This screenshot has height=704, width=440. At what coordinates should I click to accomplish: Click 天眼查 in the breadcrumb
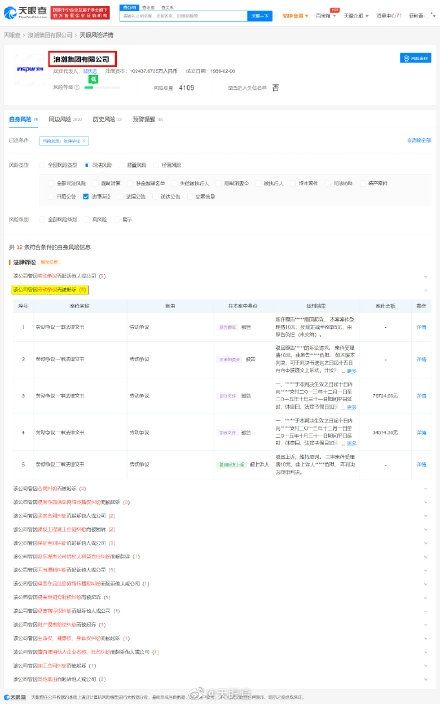point(12,35)
